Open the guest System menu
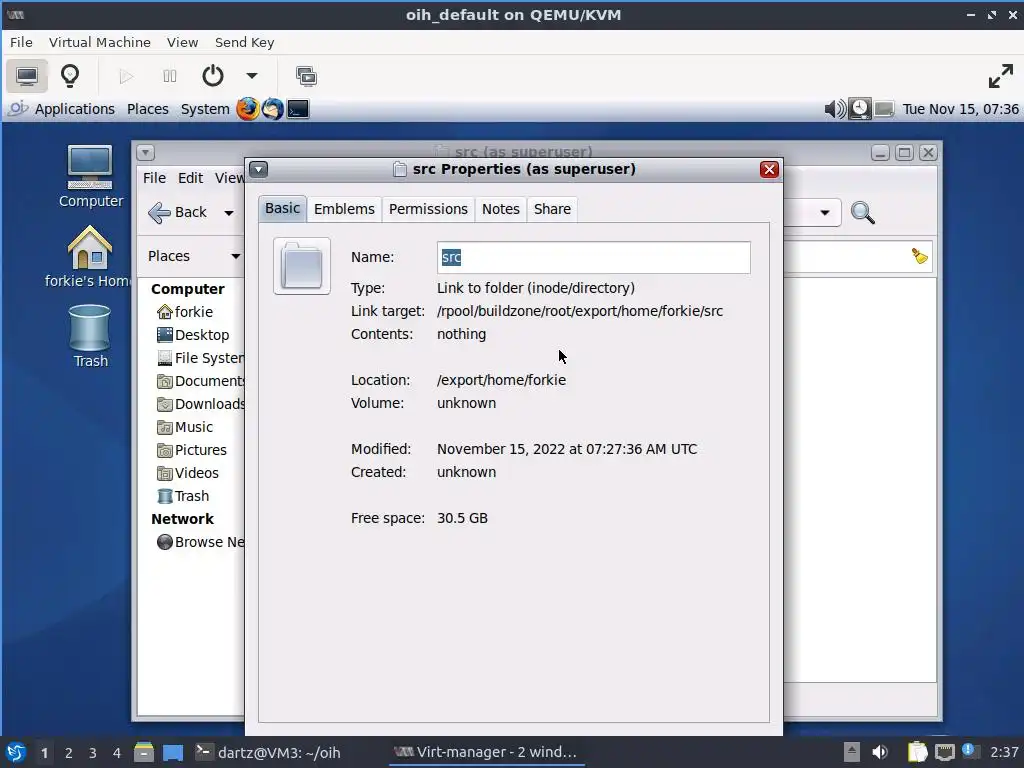 click(x=205, y=109)
